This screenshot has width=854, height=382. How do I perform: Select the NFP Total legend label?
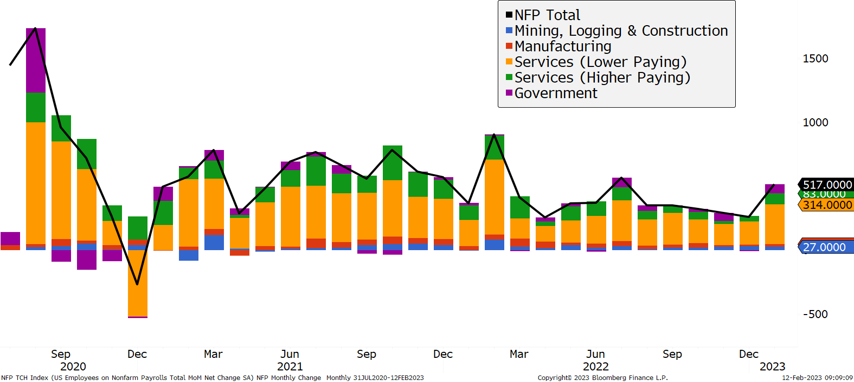tap(547, 15)
